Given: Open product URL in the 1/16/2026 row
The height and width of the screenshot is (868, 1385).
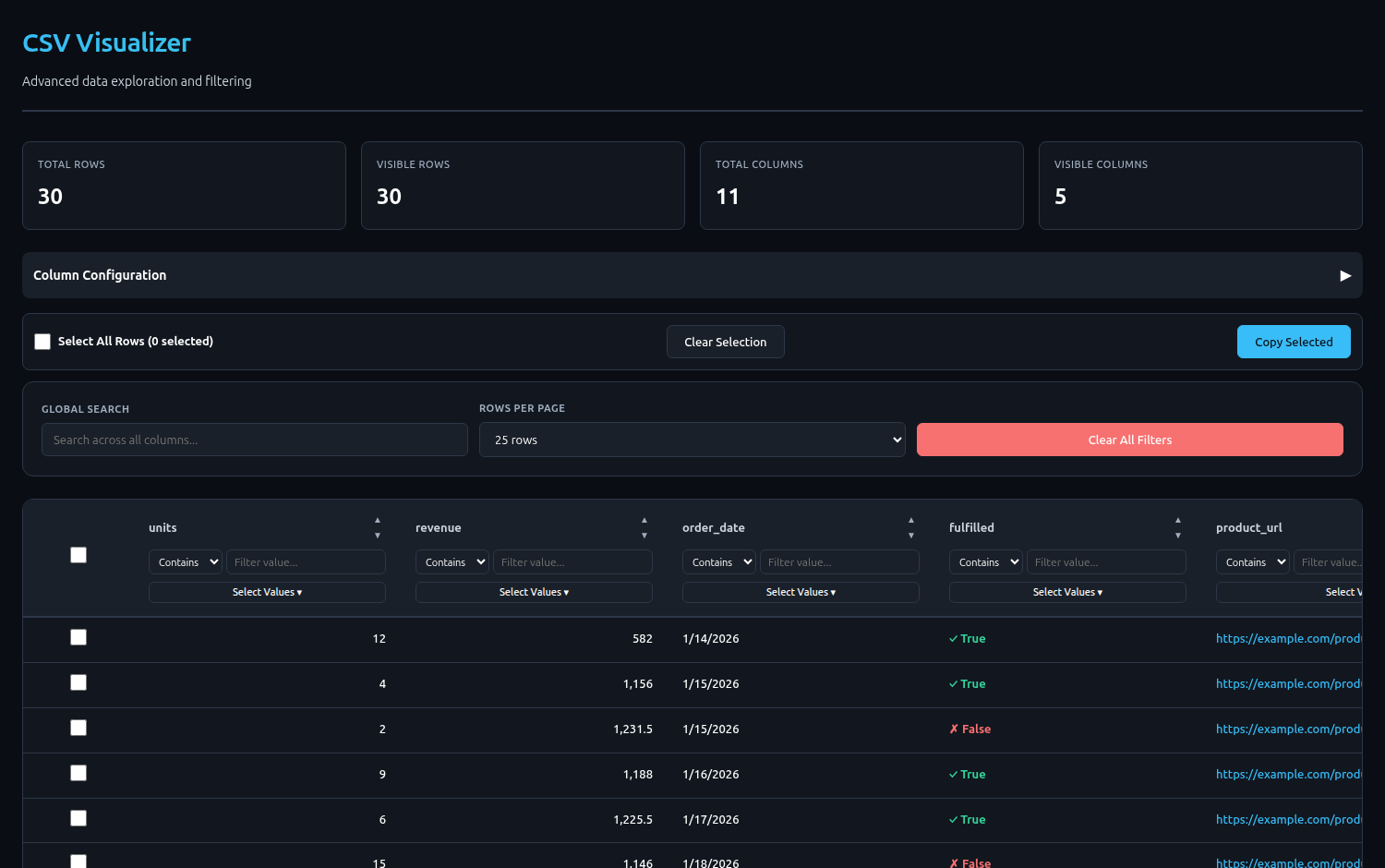Looking at the screenshot, I should click(1289, 774).
